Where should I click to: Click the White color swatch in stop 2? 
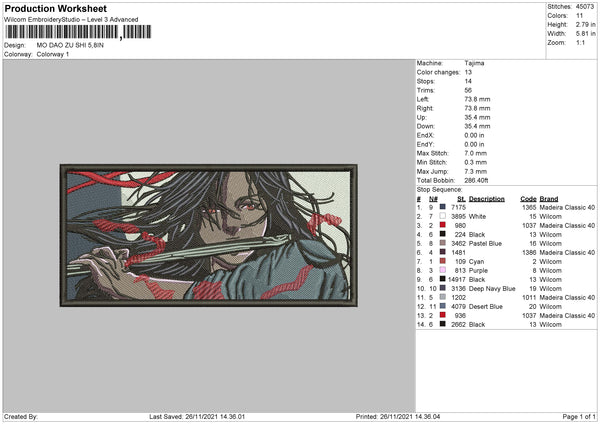(x=442, y=216)
